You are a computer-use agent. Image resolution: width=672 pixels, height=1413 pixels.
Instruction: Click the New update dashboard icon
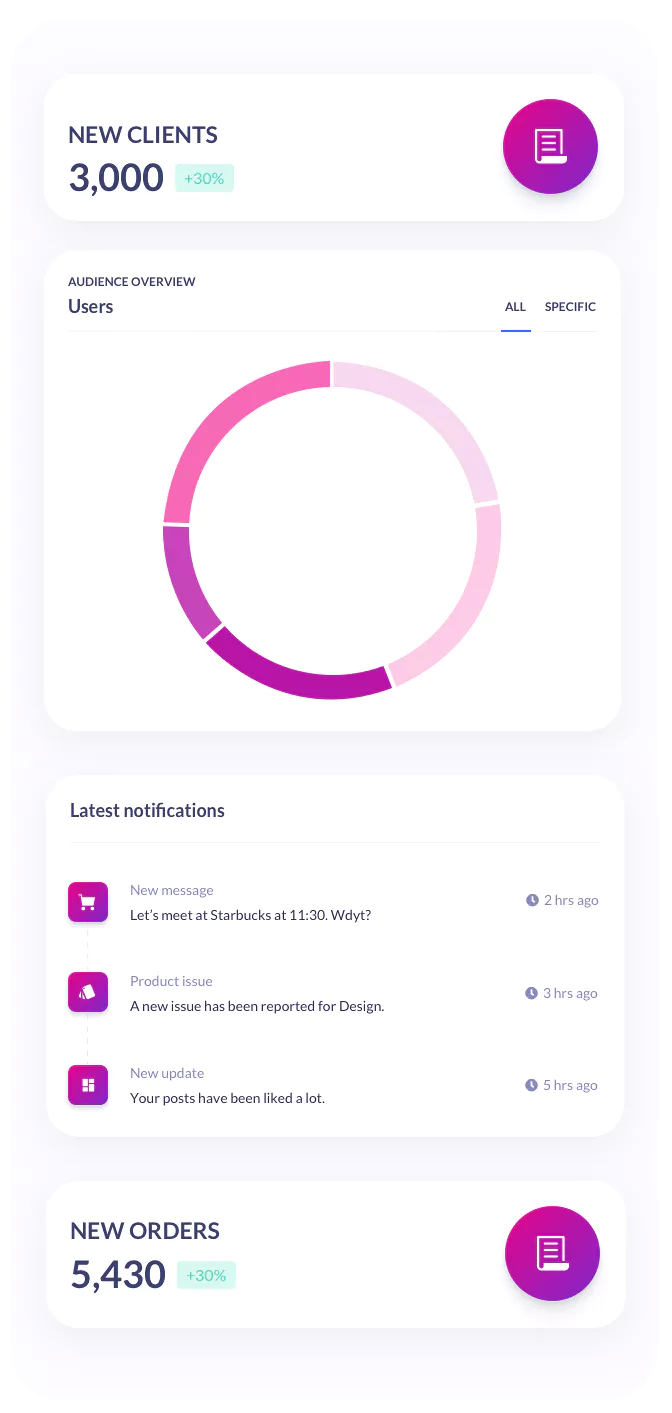(88, 1085)
